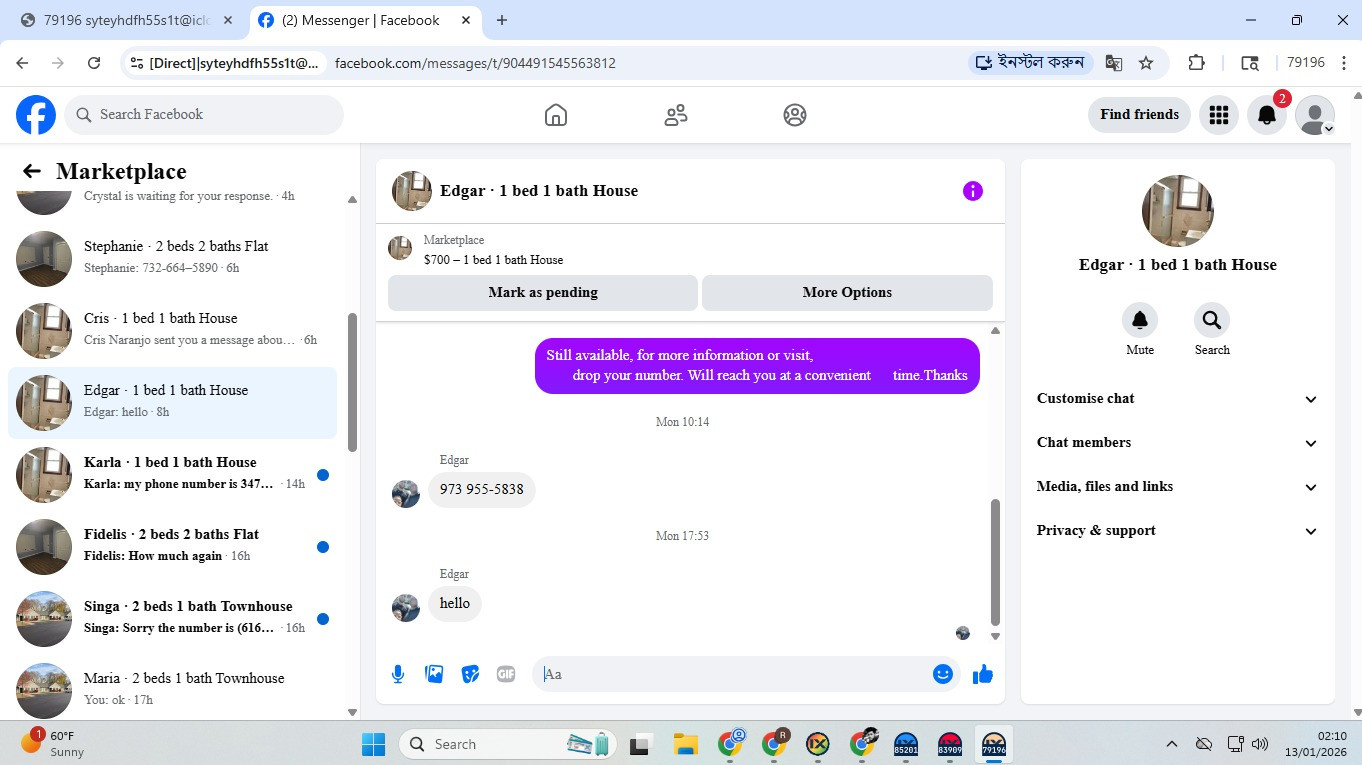Screen dimensions: 1362x765
Task: Expand Customise chat section
Action: pyautogui.click(x=1178, y=399)
